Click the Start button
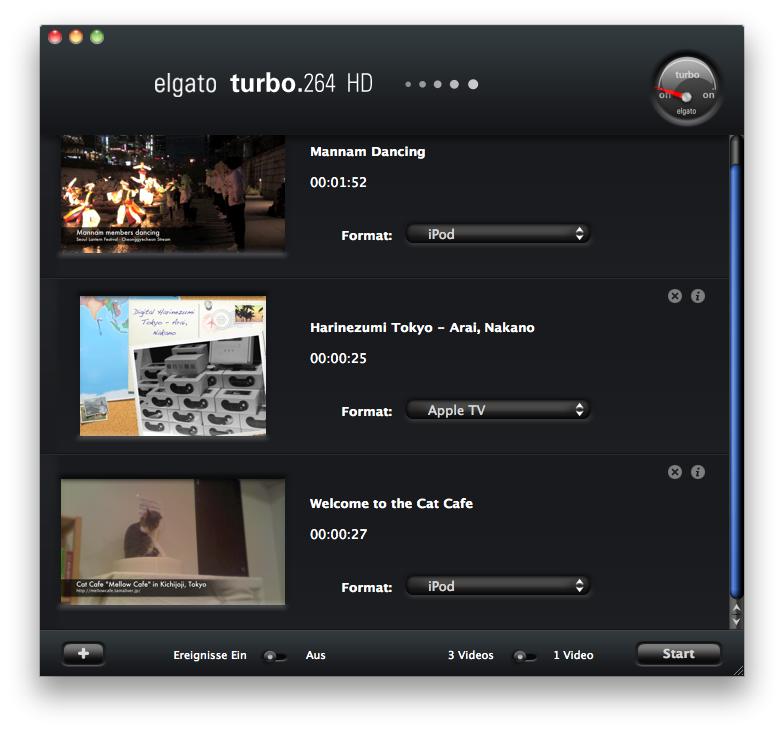This screenshot has height=731, width=784. point(678,654)
